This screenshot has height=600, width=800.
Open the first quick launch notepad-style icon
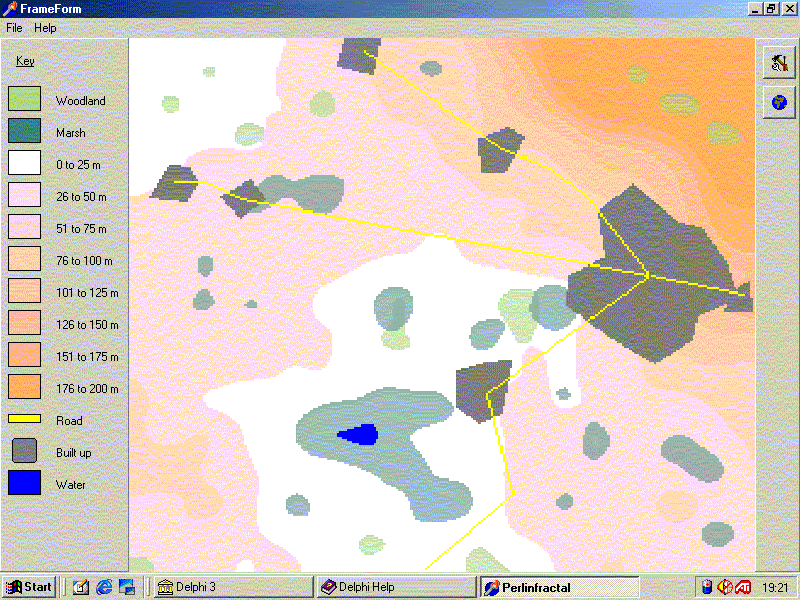pos(81,587)
